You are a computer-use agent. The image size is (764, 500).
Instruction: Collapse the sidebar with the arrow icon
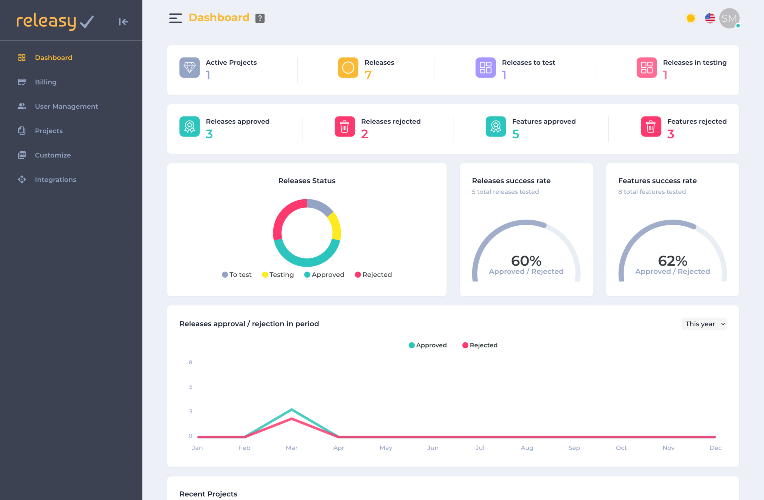(x=123, y=21)
